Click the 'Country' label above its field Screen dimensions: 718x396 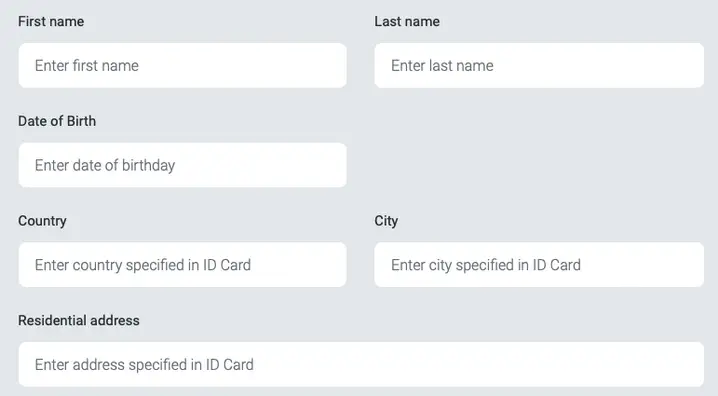click(42, 221)
